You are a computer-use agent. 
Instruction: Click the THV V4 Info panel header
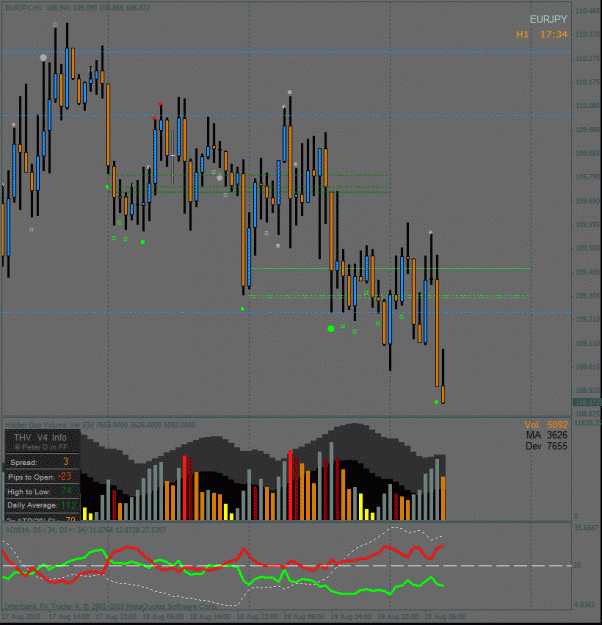tap(40, 438)
